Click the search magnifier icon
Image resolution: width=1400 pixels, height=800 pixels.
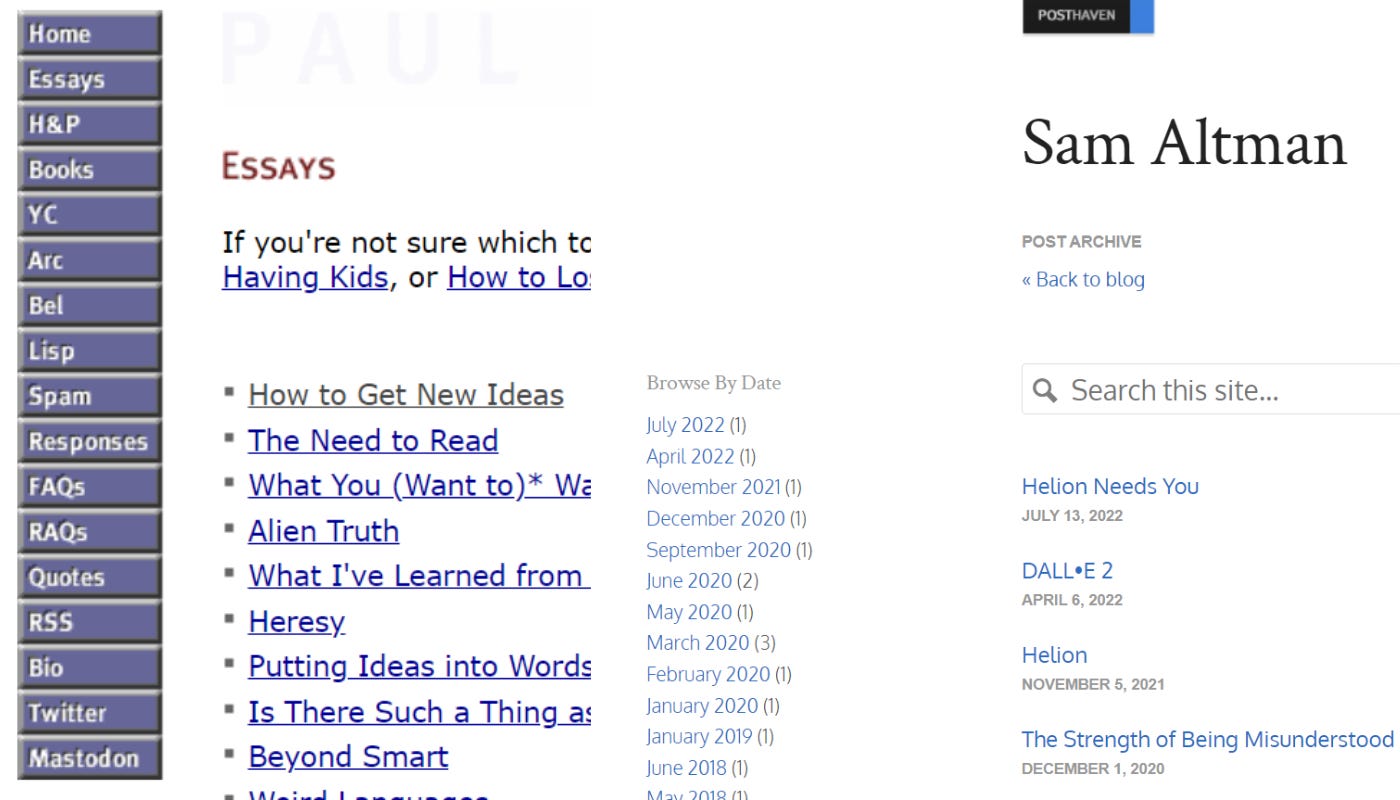tap(1045, 390)
